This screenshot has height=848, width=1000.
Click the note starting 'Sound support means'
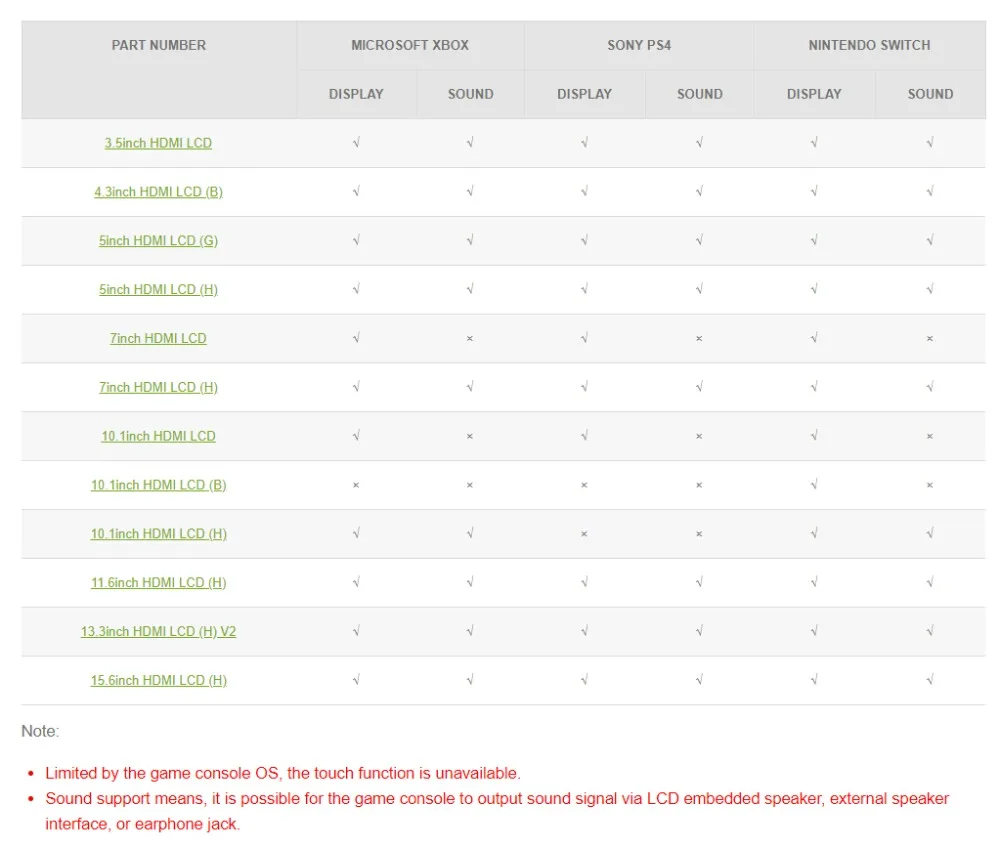pos(497,811)
